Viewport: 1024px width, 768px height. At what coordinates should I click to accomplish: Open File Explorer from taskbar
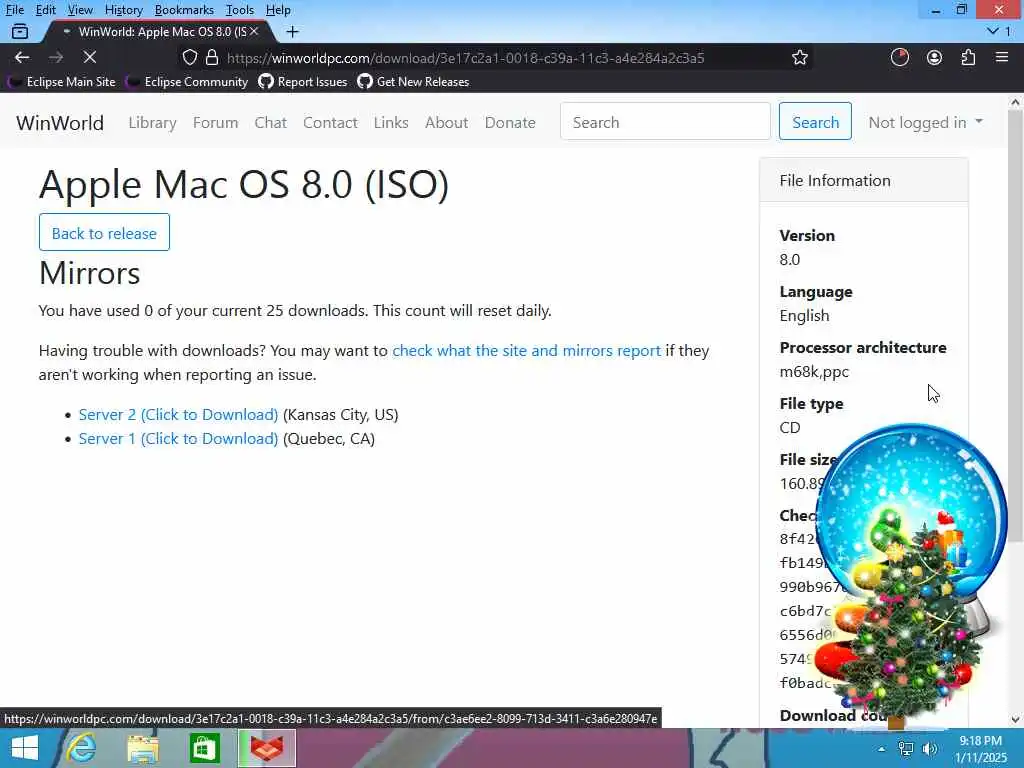(x=143, y=748)
